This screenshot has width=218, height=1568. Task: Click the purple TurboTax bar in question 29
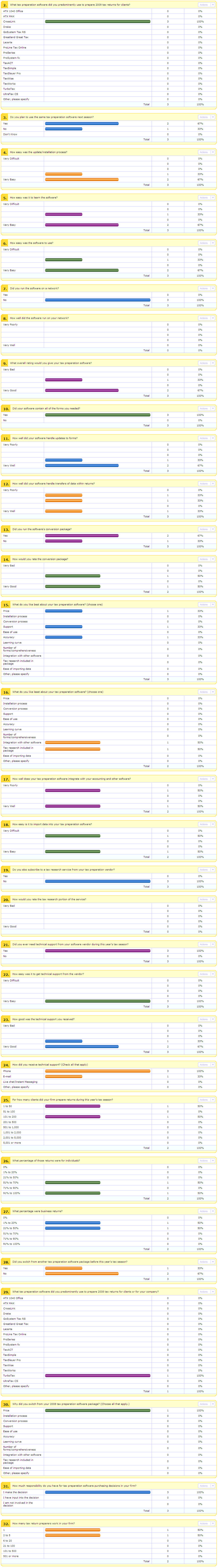[97, 1376]
